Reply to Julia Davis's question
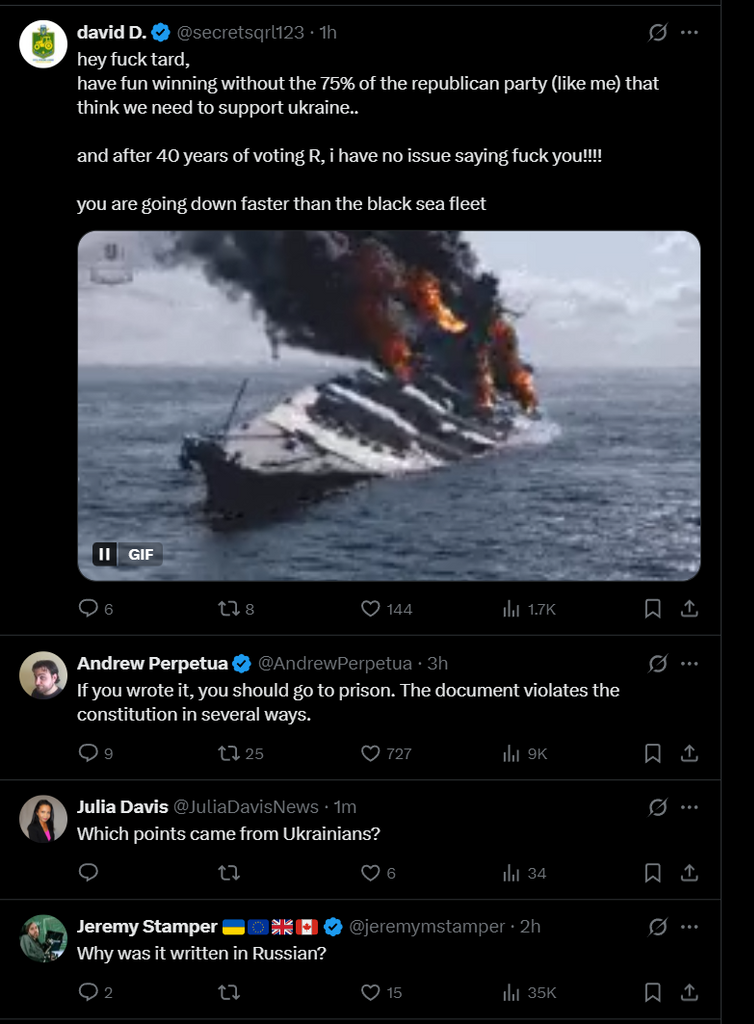The height and width of the screenshot is (1024, 754). [89, 873]
